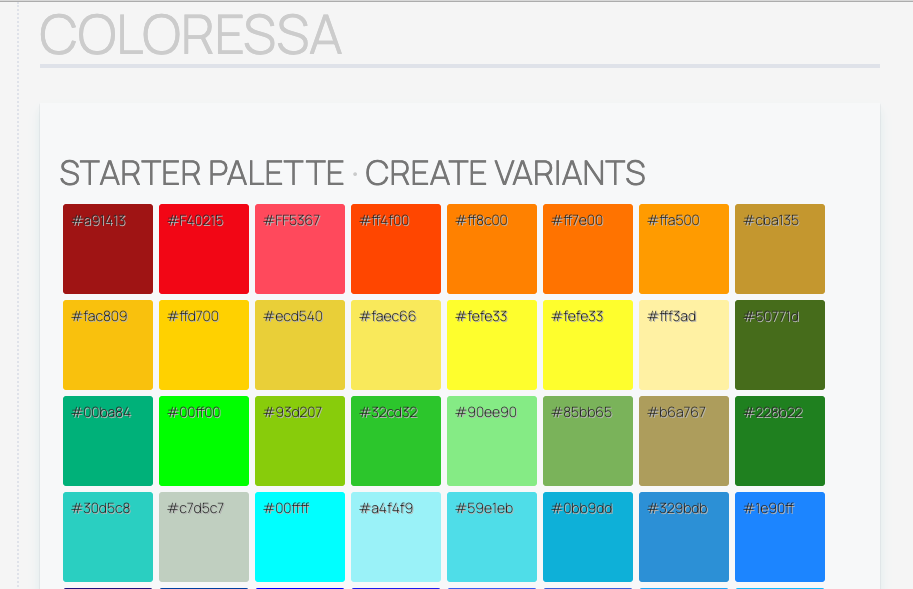The image size is (913, 589).
Task: Select the #00ff00 bright green swatch
Action: click(203, 441)
